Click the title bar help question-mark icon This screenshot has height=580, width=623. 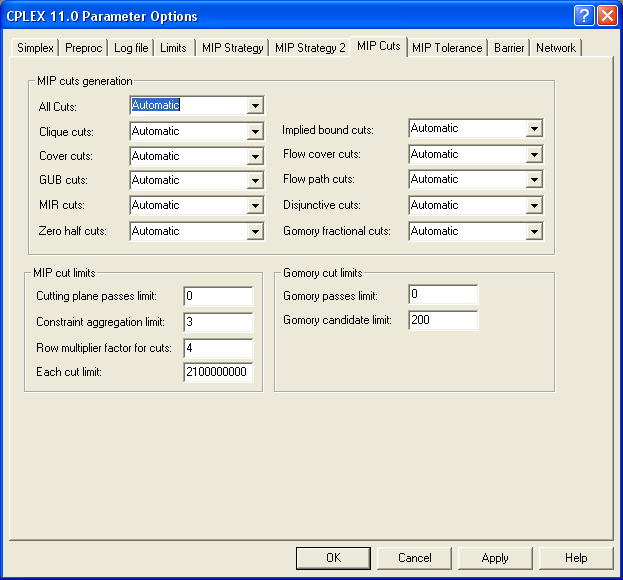tap(584, 16)
